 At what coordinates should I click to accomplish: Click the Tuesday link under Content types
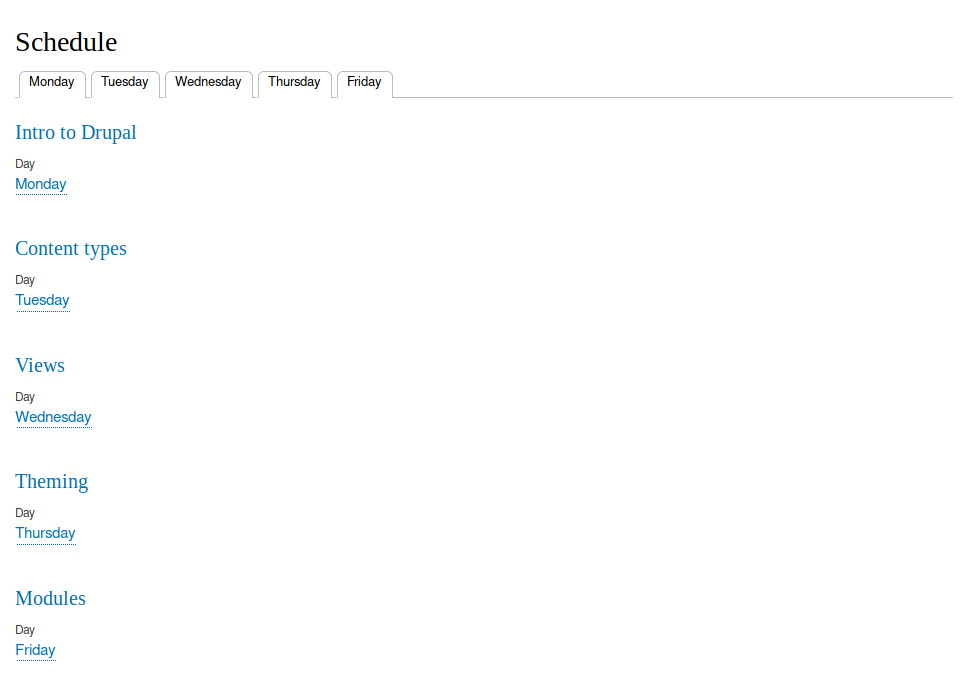coord(42,301)
